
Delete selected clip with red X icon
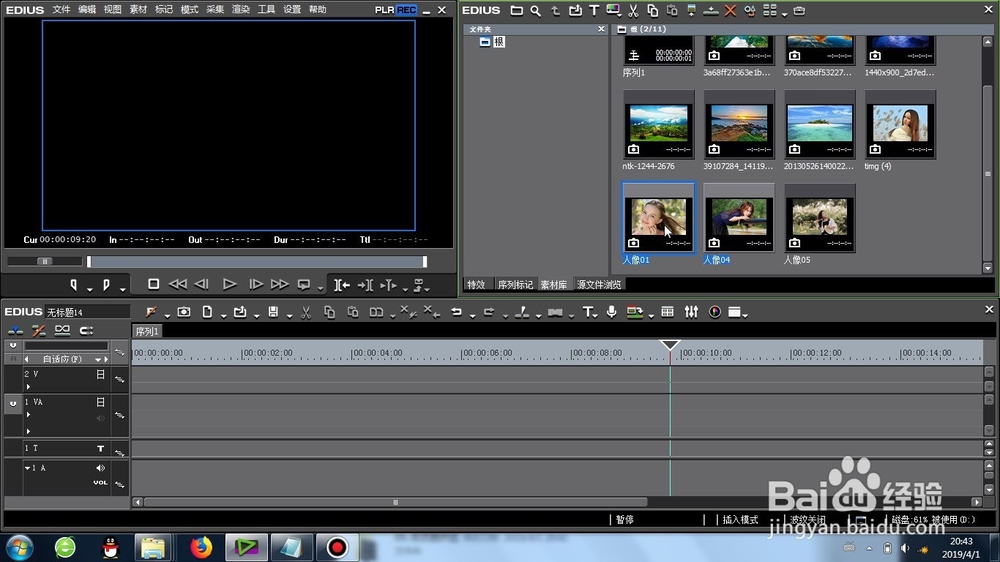pos(730,10)
